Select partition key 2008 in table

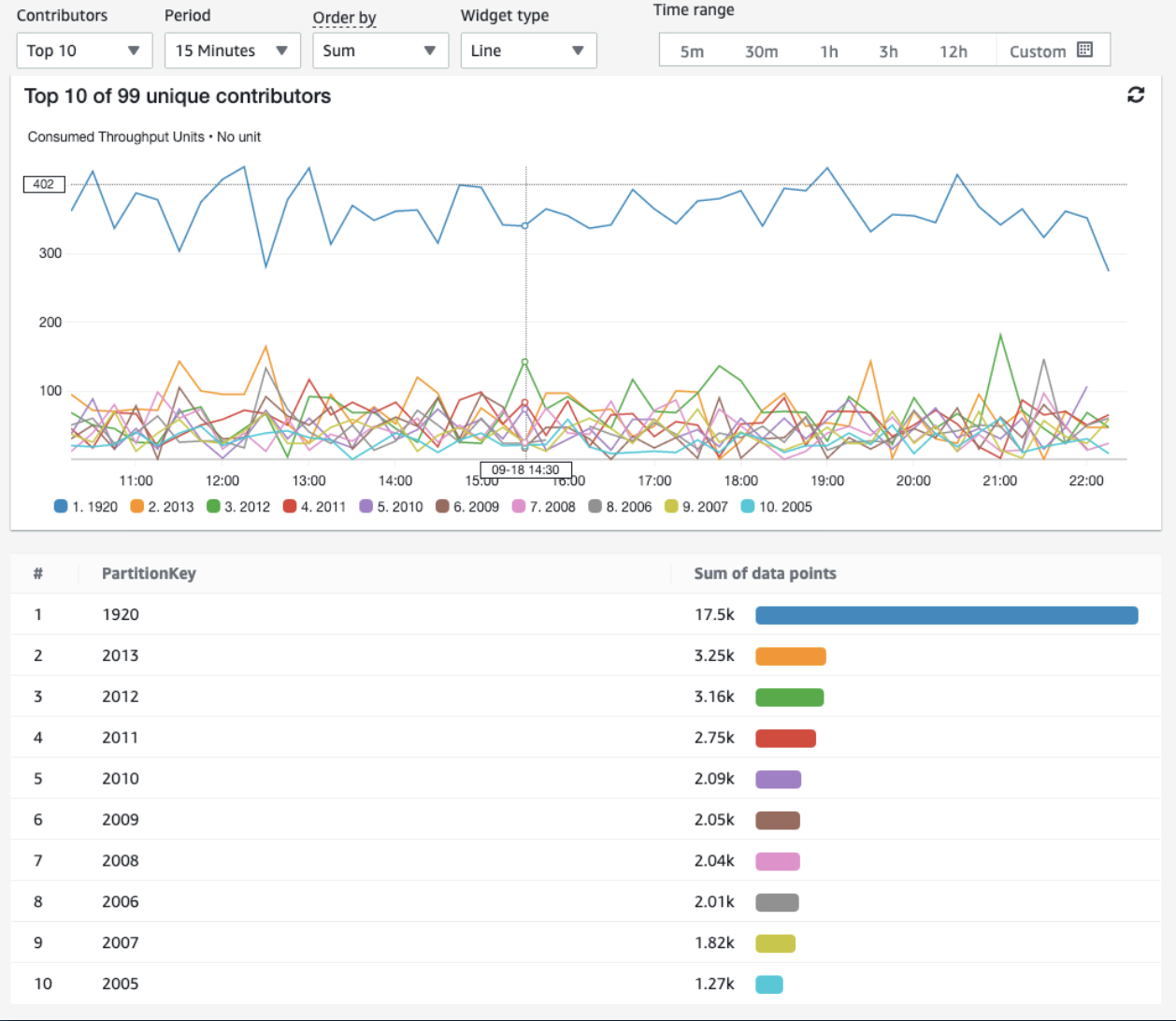click(121, 861)
